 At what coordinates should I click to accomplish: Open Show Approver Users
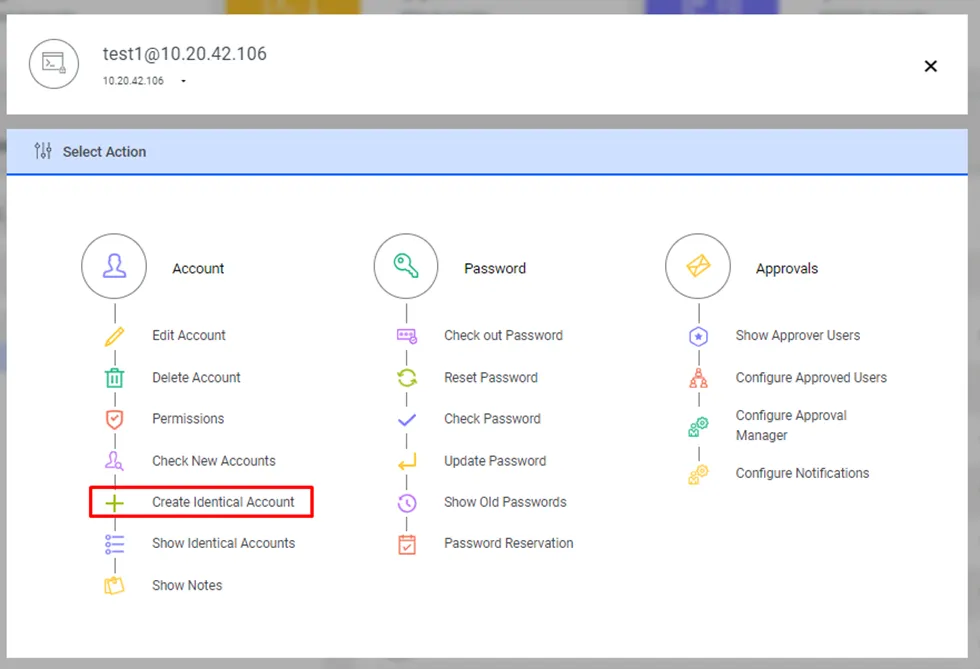coord(798,336)
